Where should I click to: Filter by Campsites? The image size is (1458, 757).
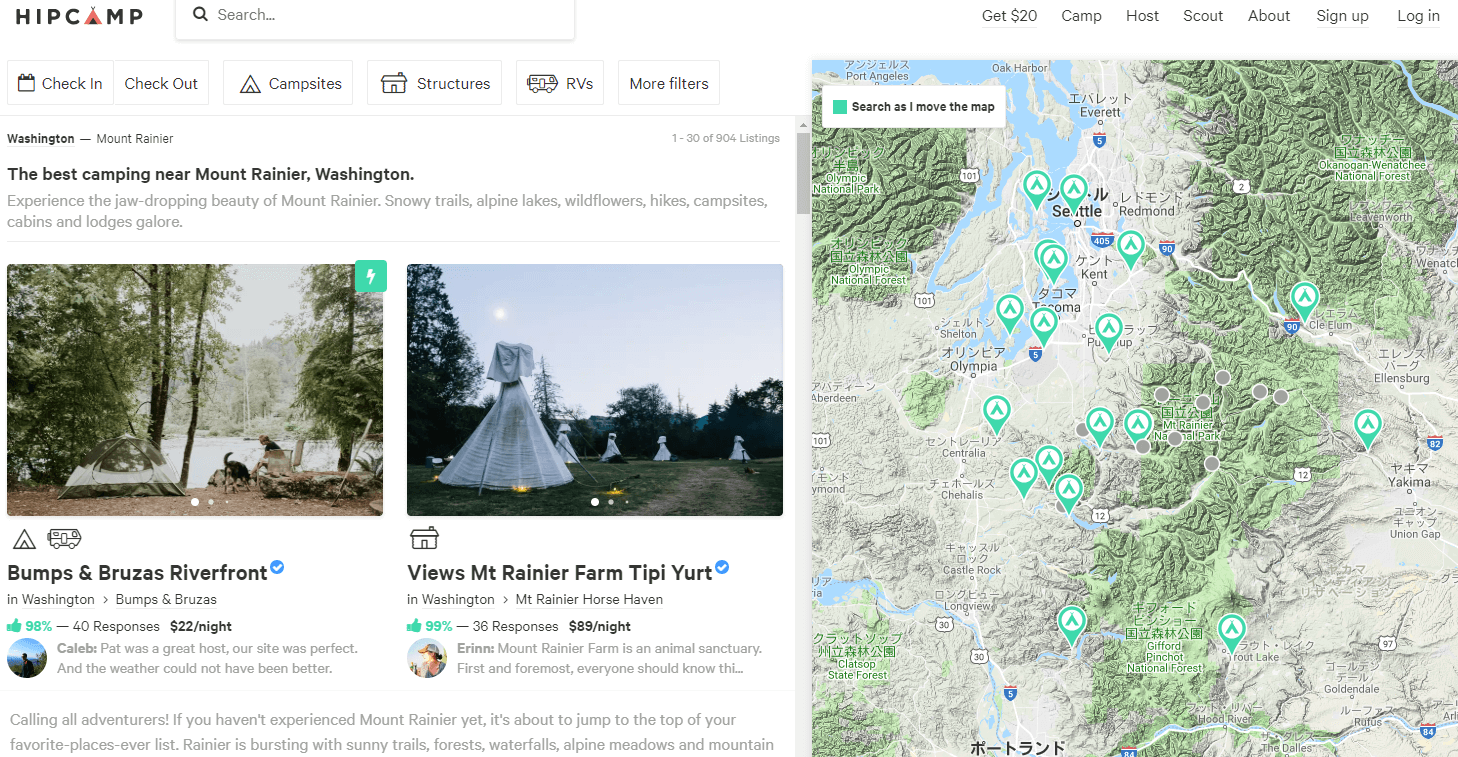[x=288, y=83]
